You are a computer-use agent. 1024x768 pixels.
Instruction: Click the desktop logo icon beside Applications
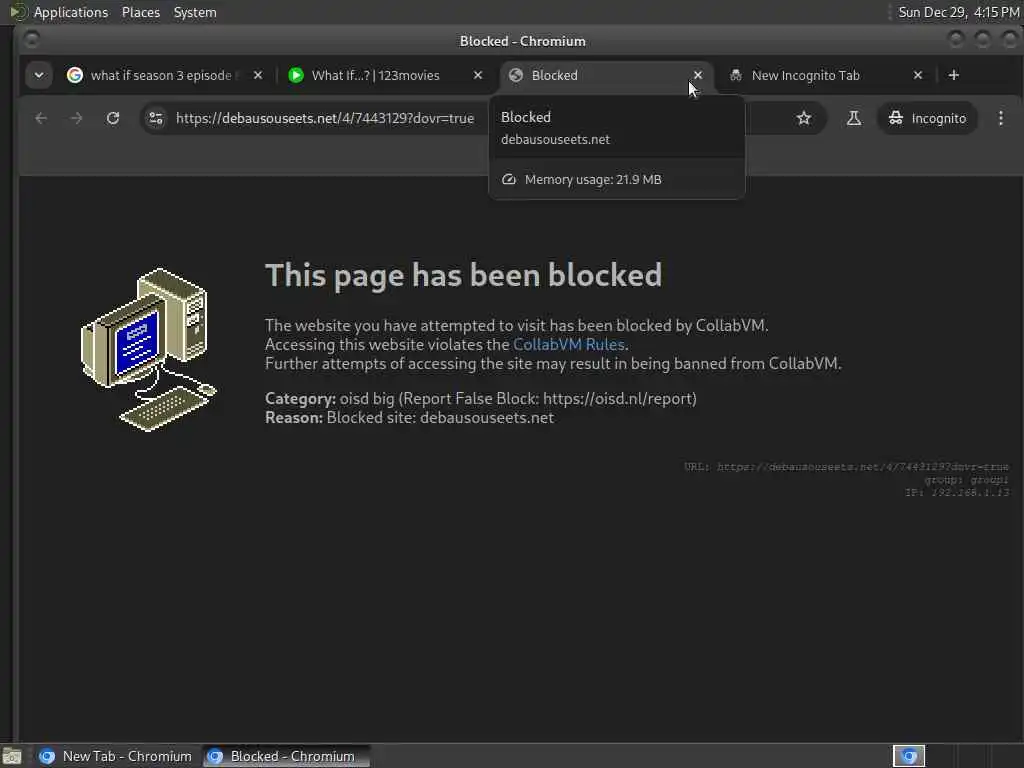tap(18, 12)
